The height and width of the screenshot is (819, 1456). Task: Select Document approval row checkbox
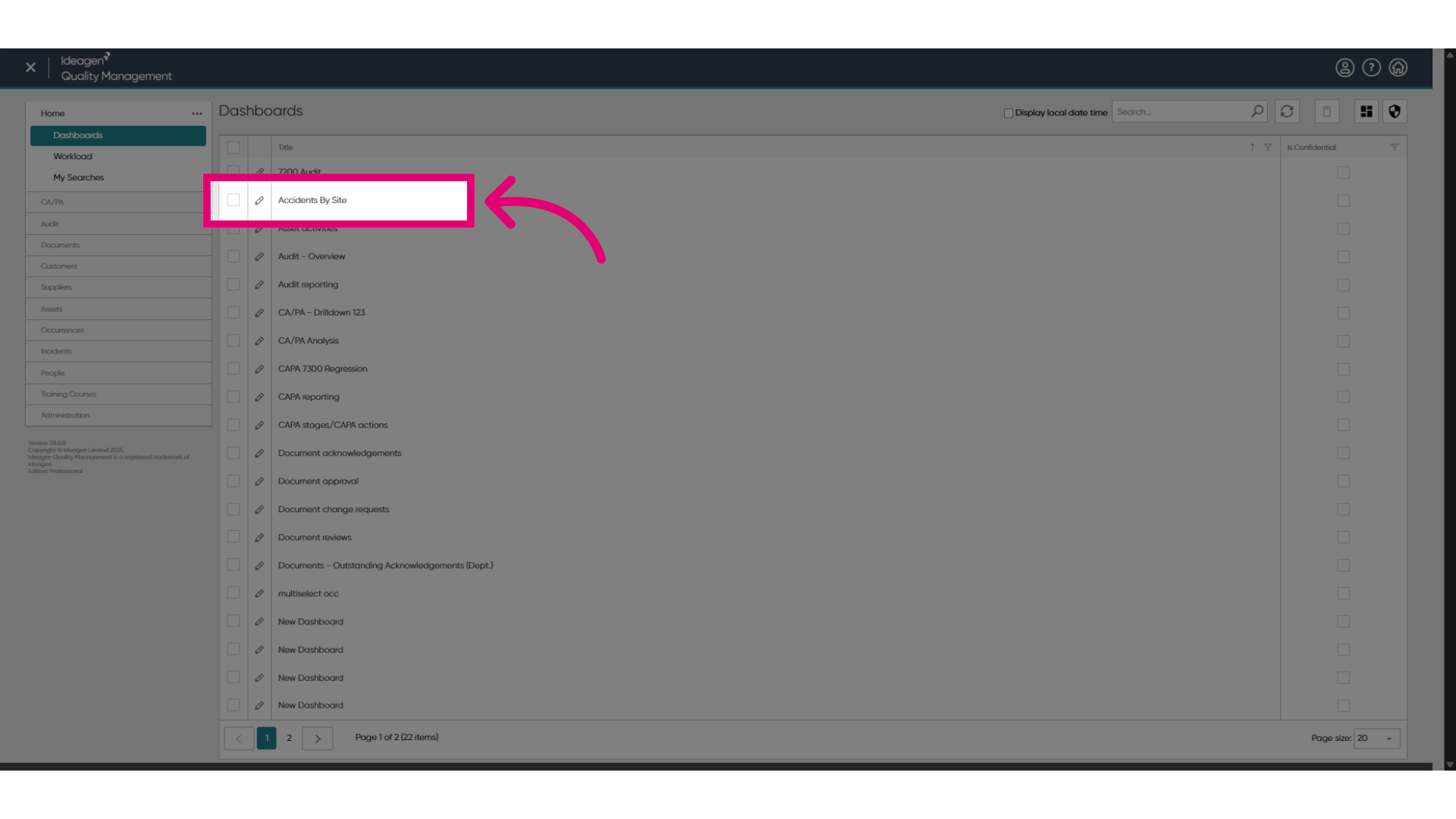point(234,481)
